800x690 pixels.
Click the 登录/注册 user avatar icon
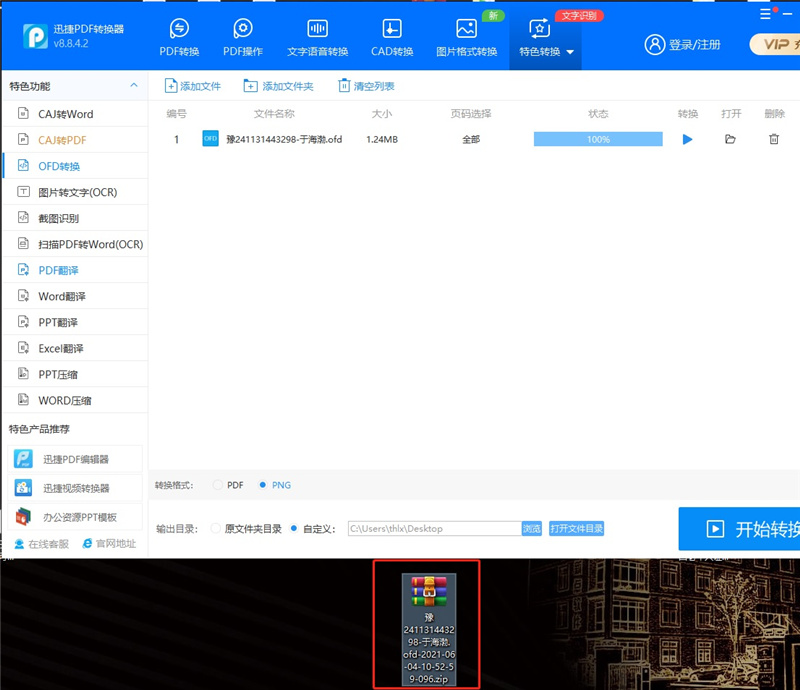point(655,44)
